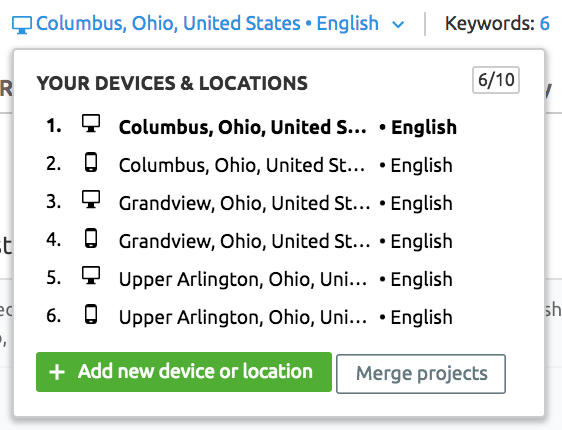
Task: Click mobile icon for Upper Arlington row 6
Action: (x=91, y=314)
